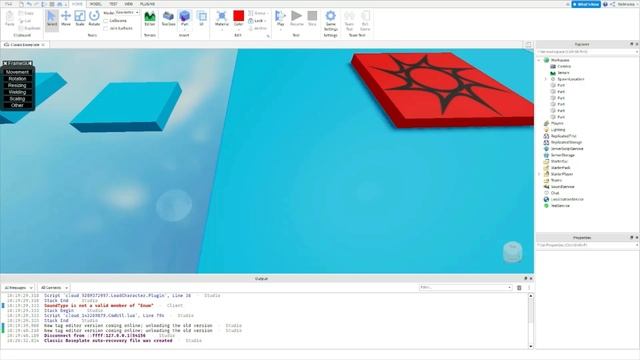Open the Mode Geometric dropdown
The height and width of the screenshot is (360, 640).
(127, 13)
